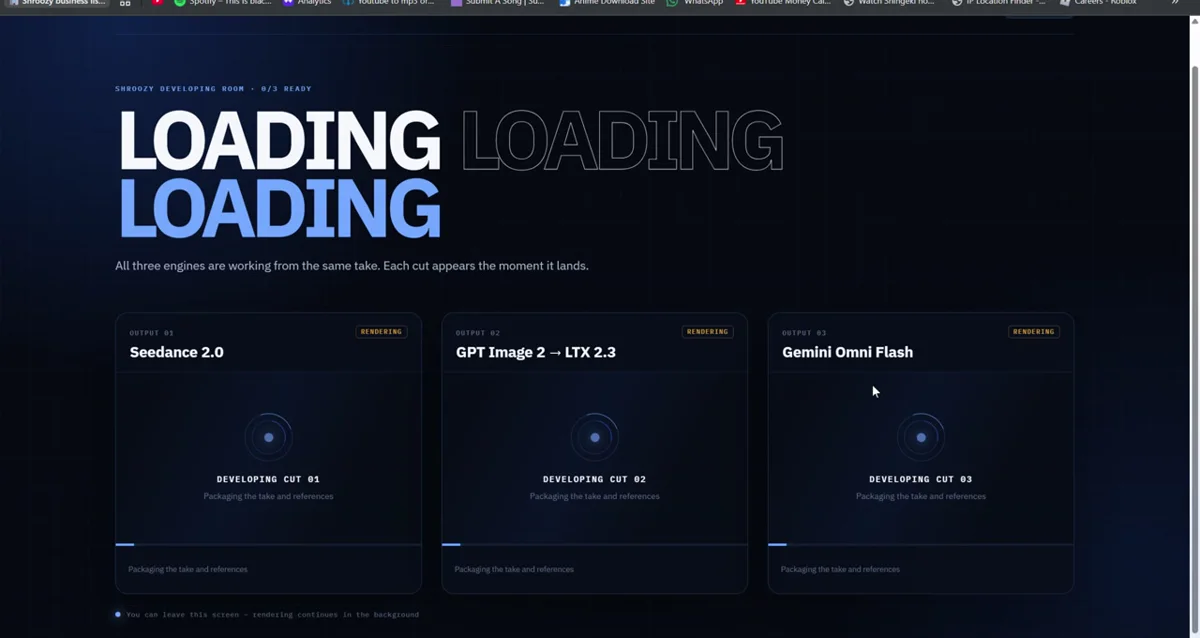Click the Seedance 2.0 title

coord(177,352)
